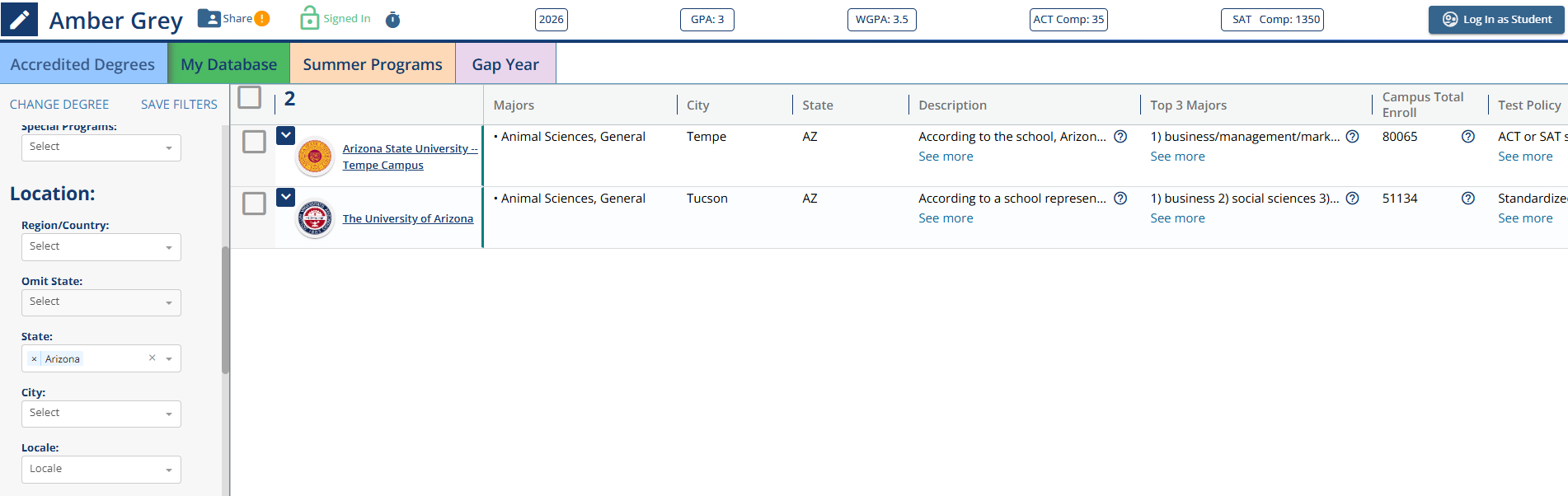Viewport: 1568px width, 496px height.
Task: Click the Tempe city cell
Action: click(x=707, y=137)
